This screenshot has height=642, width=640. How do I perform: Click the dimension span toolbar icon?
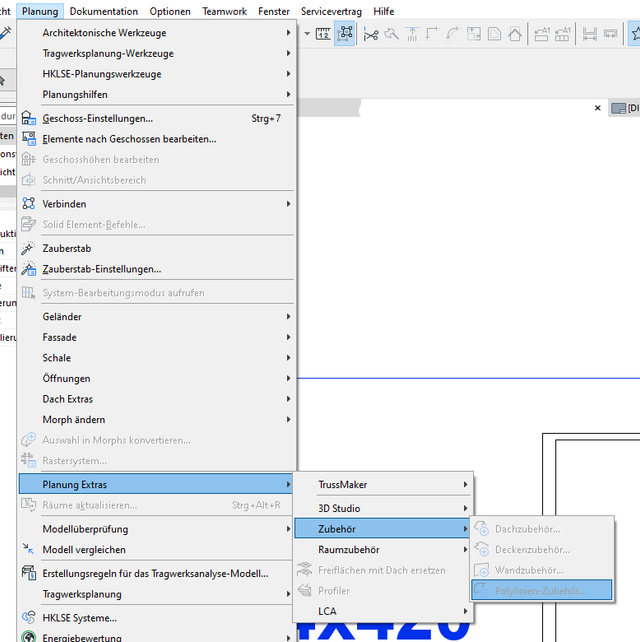590,34
